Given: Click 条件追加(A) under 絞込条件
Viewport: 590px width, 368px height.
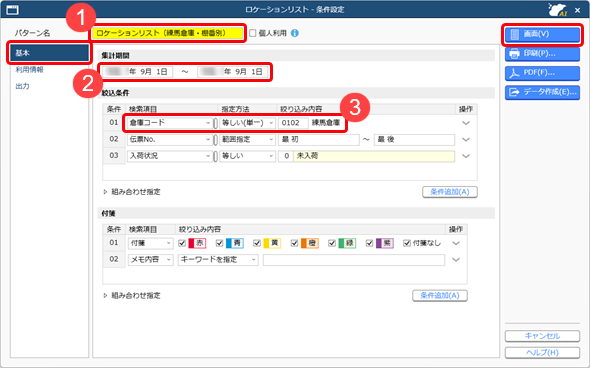Looking at the screenshot, I should coord(450,192).
